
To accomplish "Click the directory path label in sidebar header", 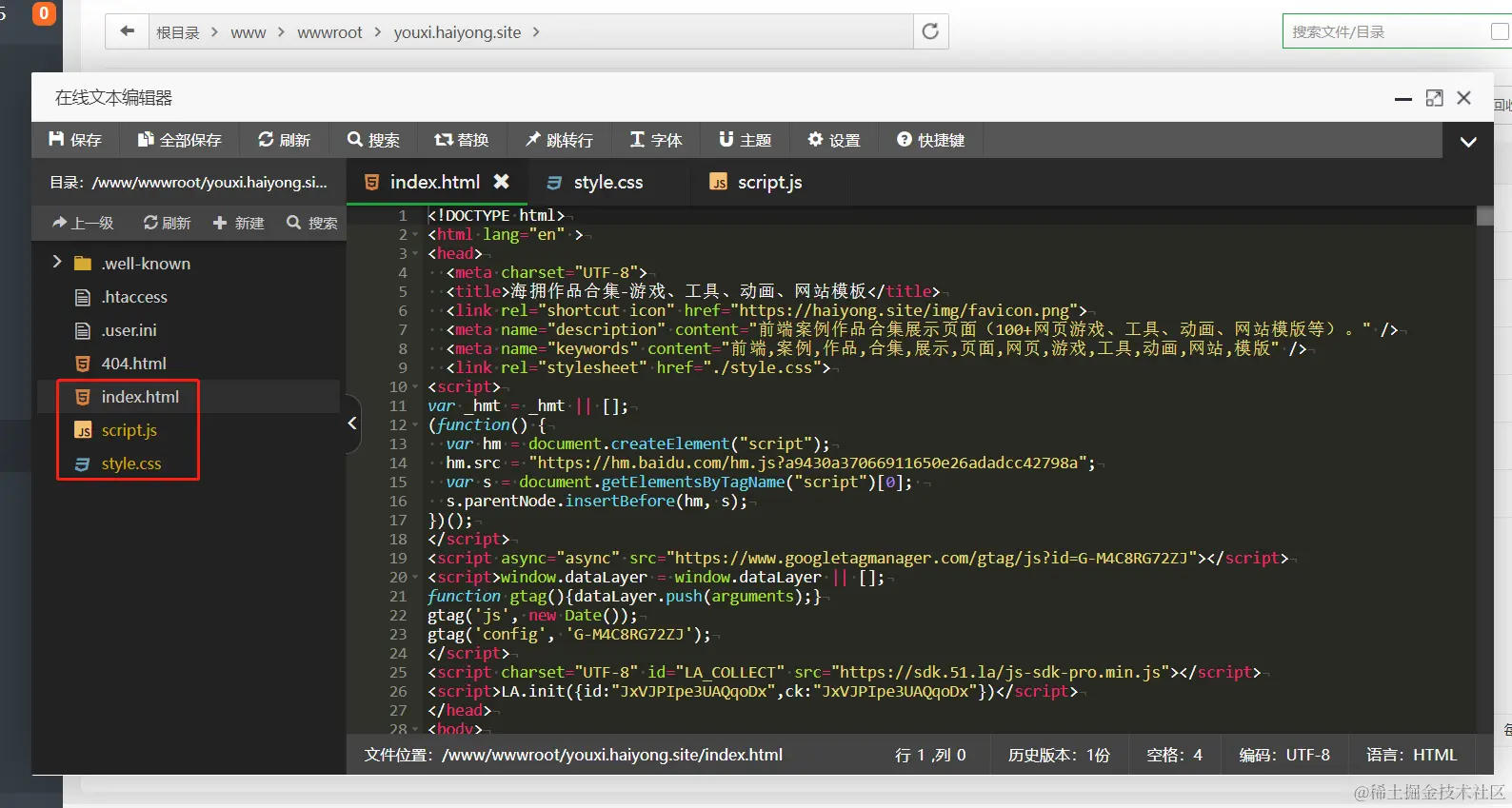I will (189, 182).
